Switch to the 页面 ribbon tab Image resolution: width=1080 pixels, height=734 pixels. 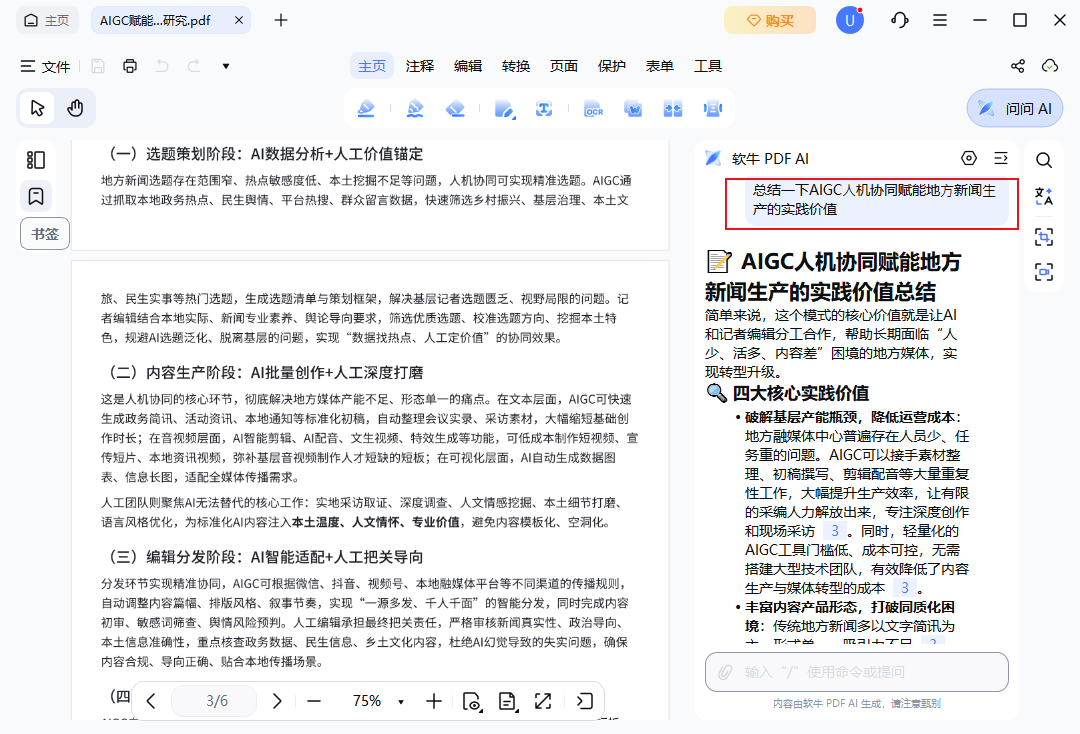(x=564, y=66)
